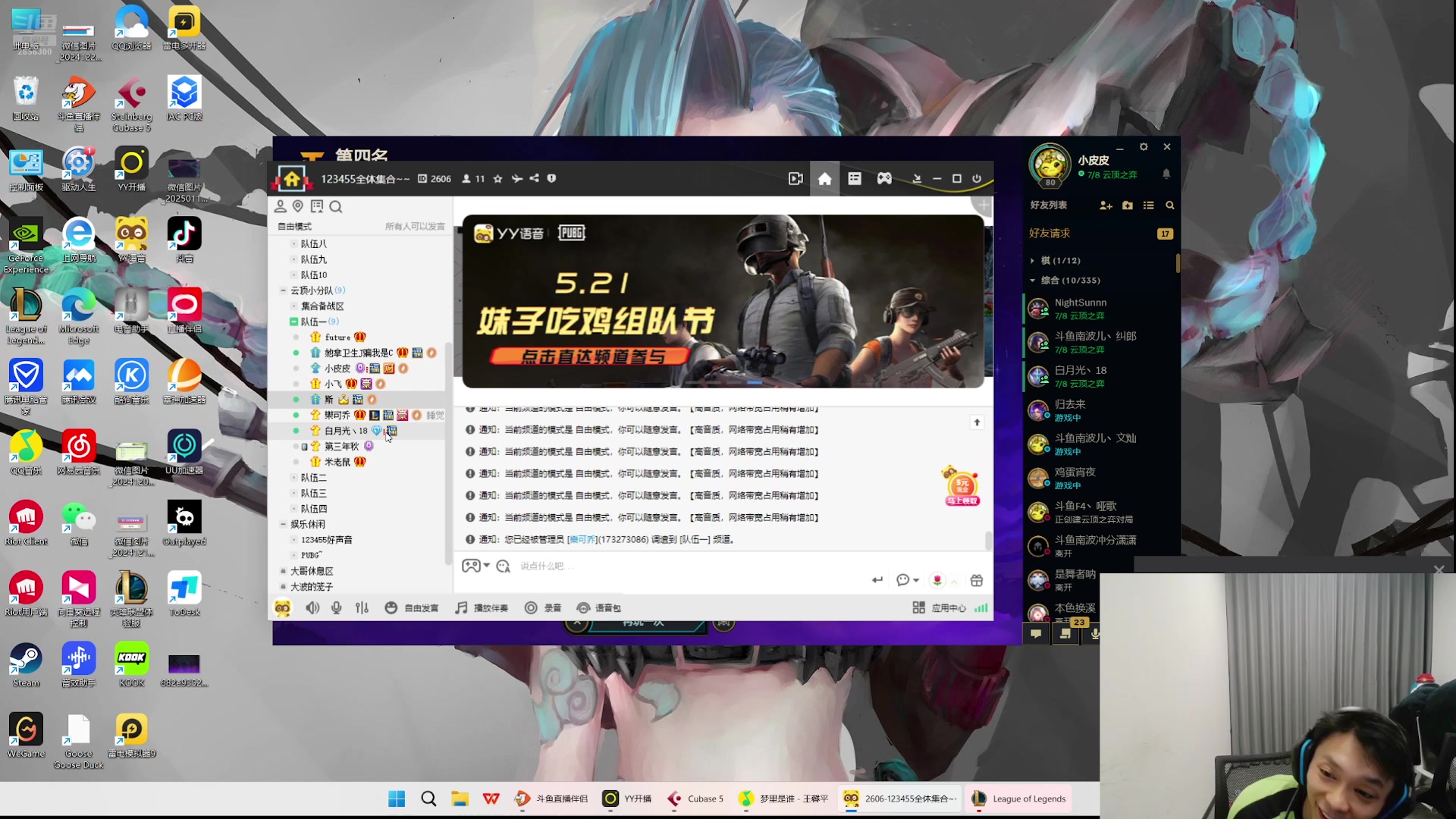Open League of Legends from taskbar
This screenshot has height=819, width=1456.
tap(1019, 799)
